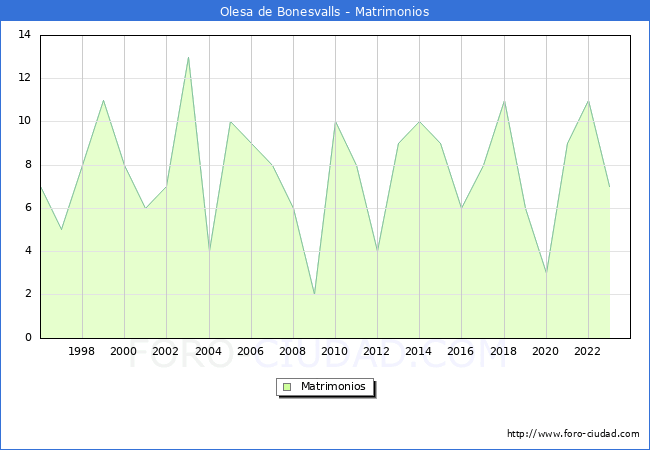Click the x-axis label 2010

[x=335, y=351]
